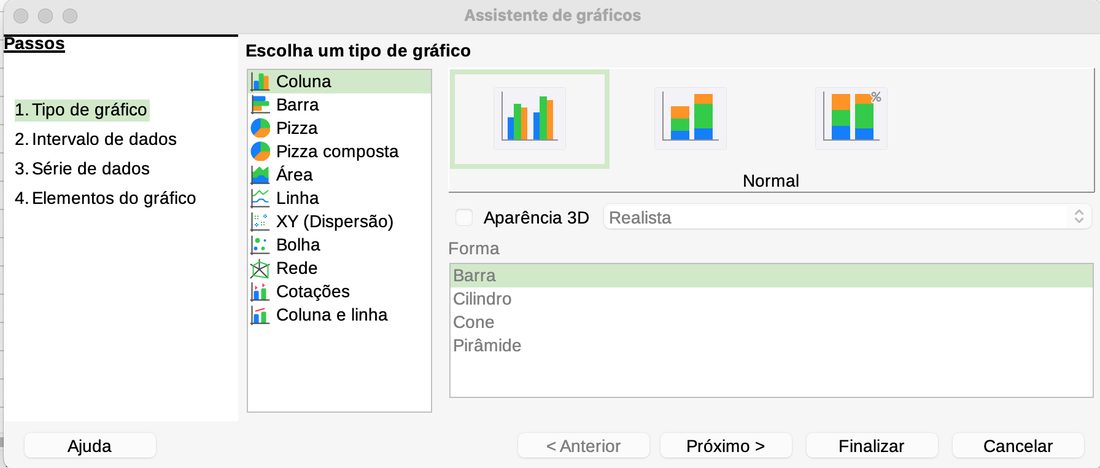This screenshot has height=468, width=1100.
Task: Select the Cotações chart type icon
Action: (x=260, y=291)
